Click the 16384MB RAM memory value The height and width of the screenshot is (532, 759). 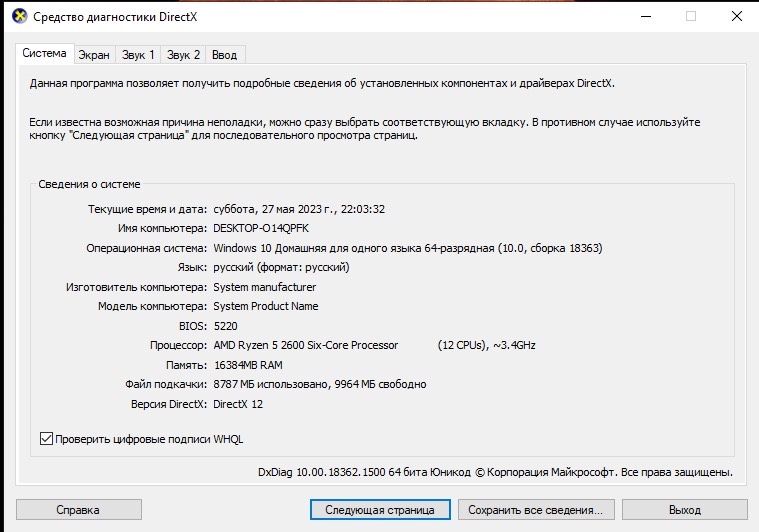click(x=248, y=365)
